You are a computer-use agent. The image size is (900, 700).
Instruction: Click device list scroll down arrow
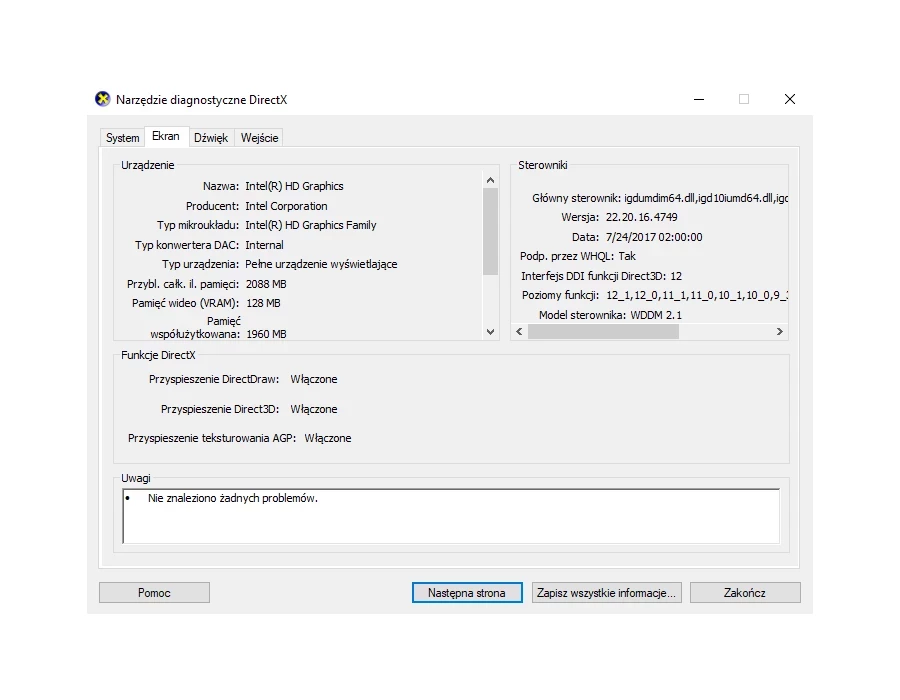(490, 332)
